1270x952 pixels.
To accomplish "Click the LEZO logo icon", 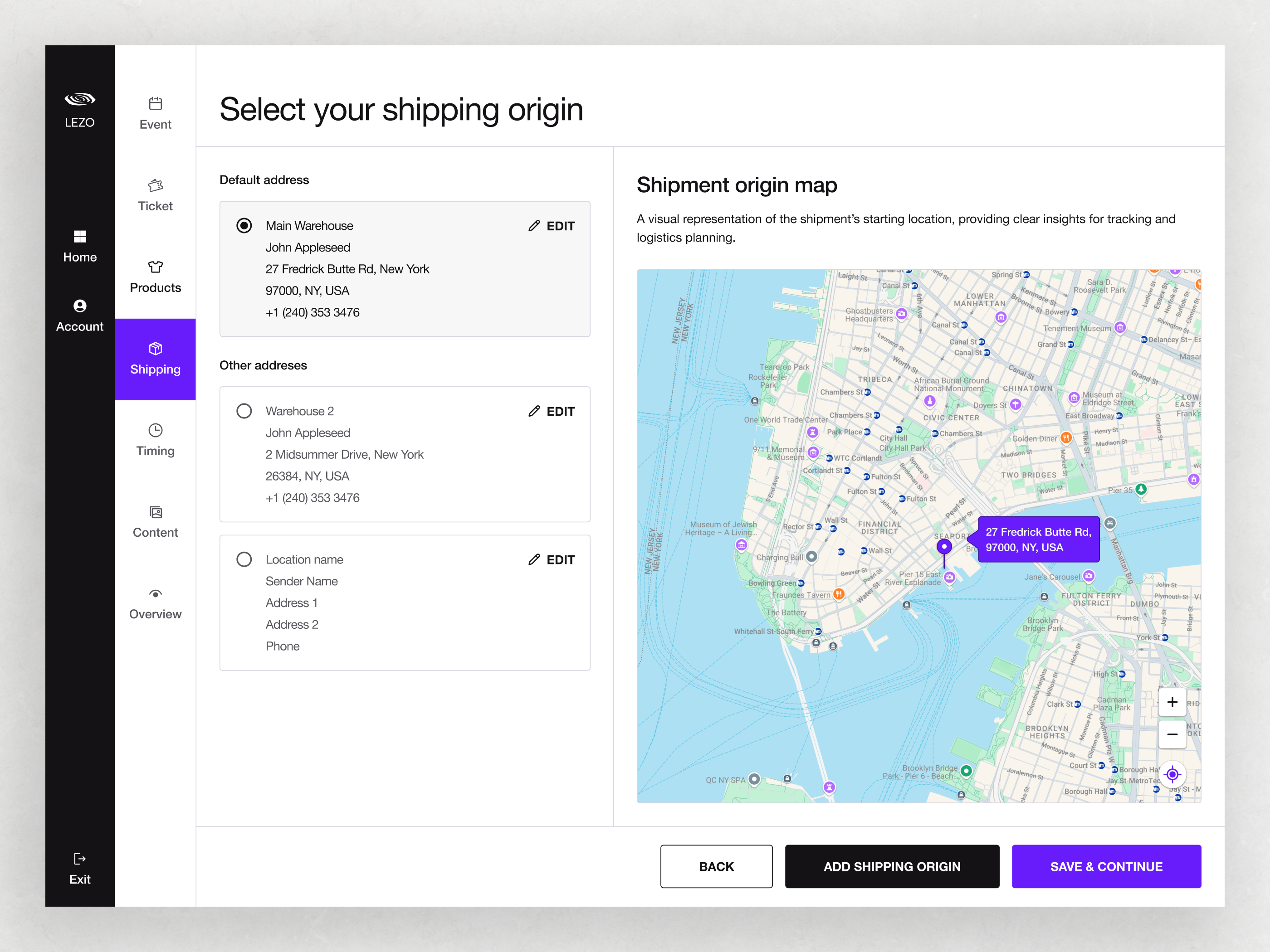I will pyautogui.click(x=79, y=98).
